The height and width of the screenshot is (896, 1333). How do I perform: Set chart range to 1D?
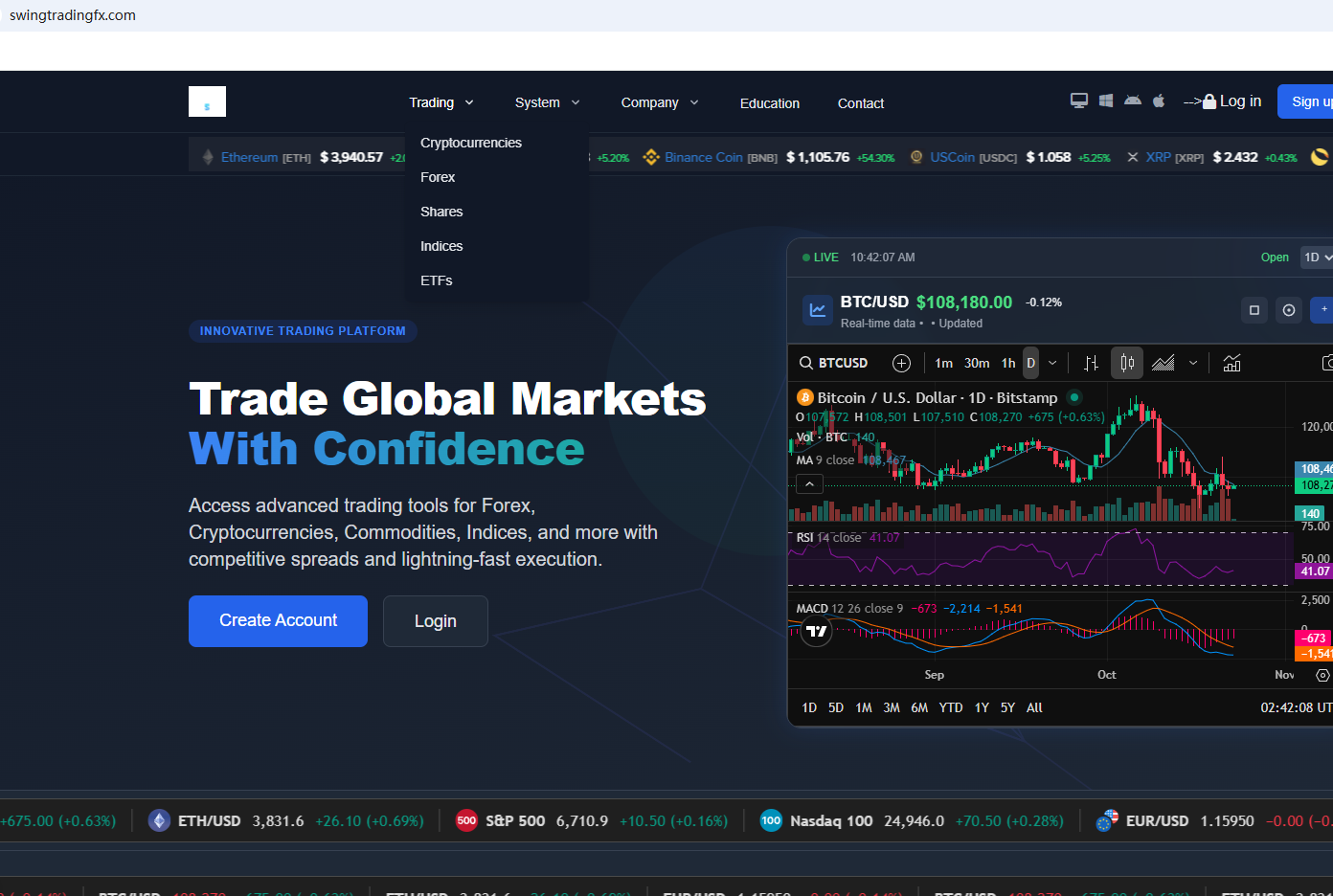point(809,707)
